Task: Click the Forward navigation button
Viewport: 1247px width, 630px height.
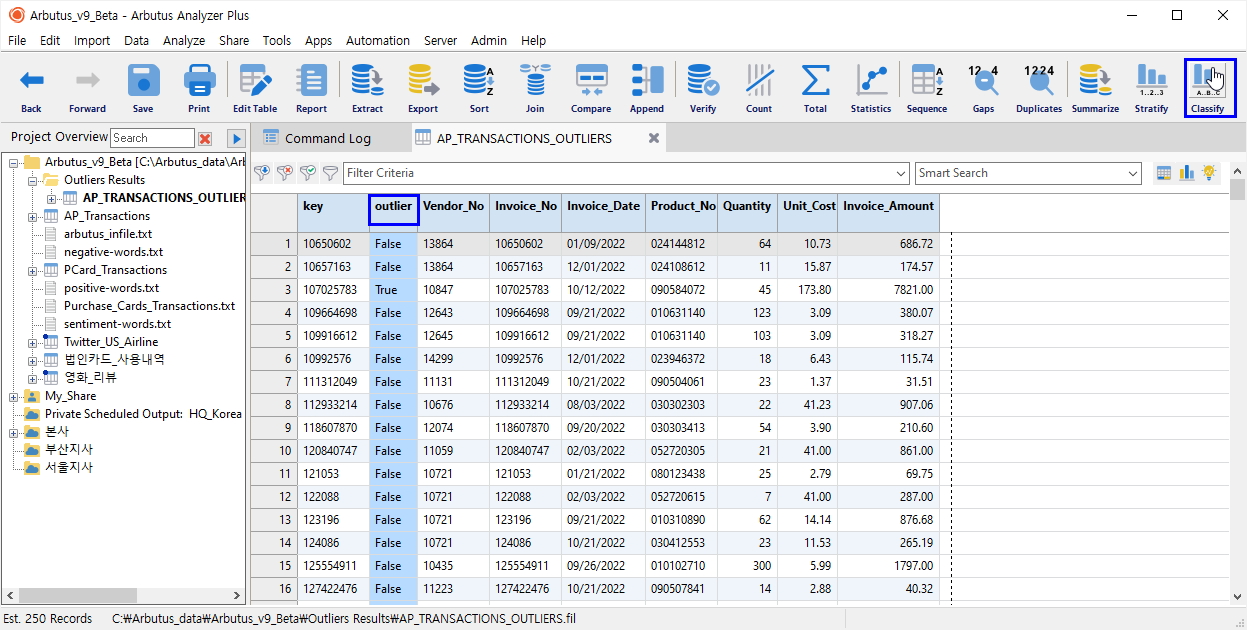Action: click(87, 88)
